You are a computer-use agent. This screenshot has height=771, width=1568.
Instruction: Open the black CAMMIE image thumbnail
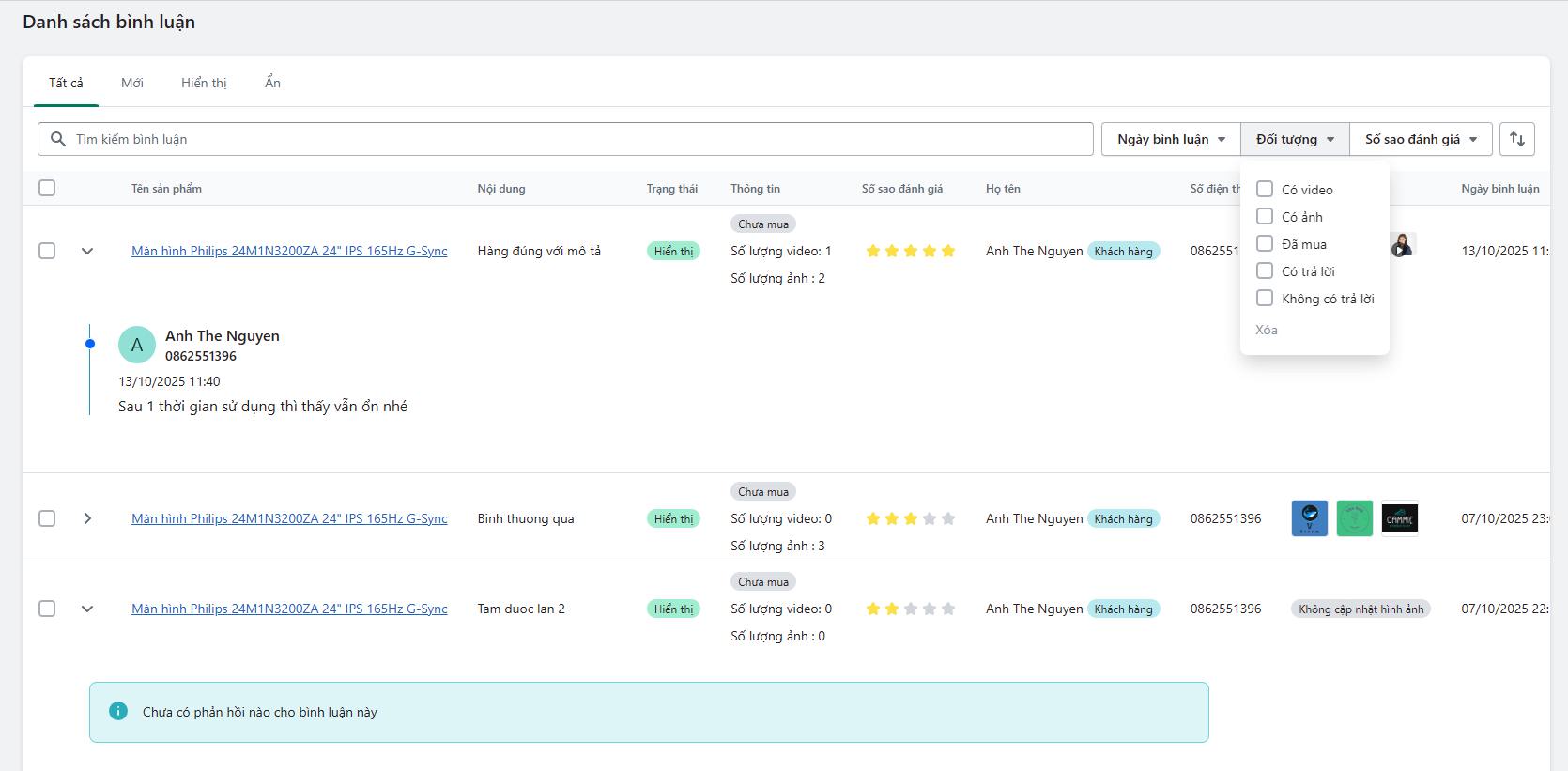point(1399,518)
